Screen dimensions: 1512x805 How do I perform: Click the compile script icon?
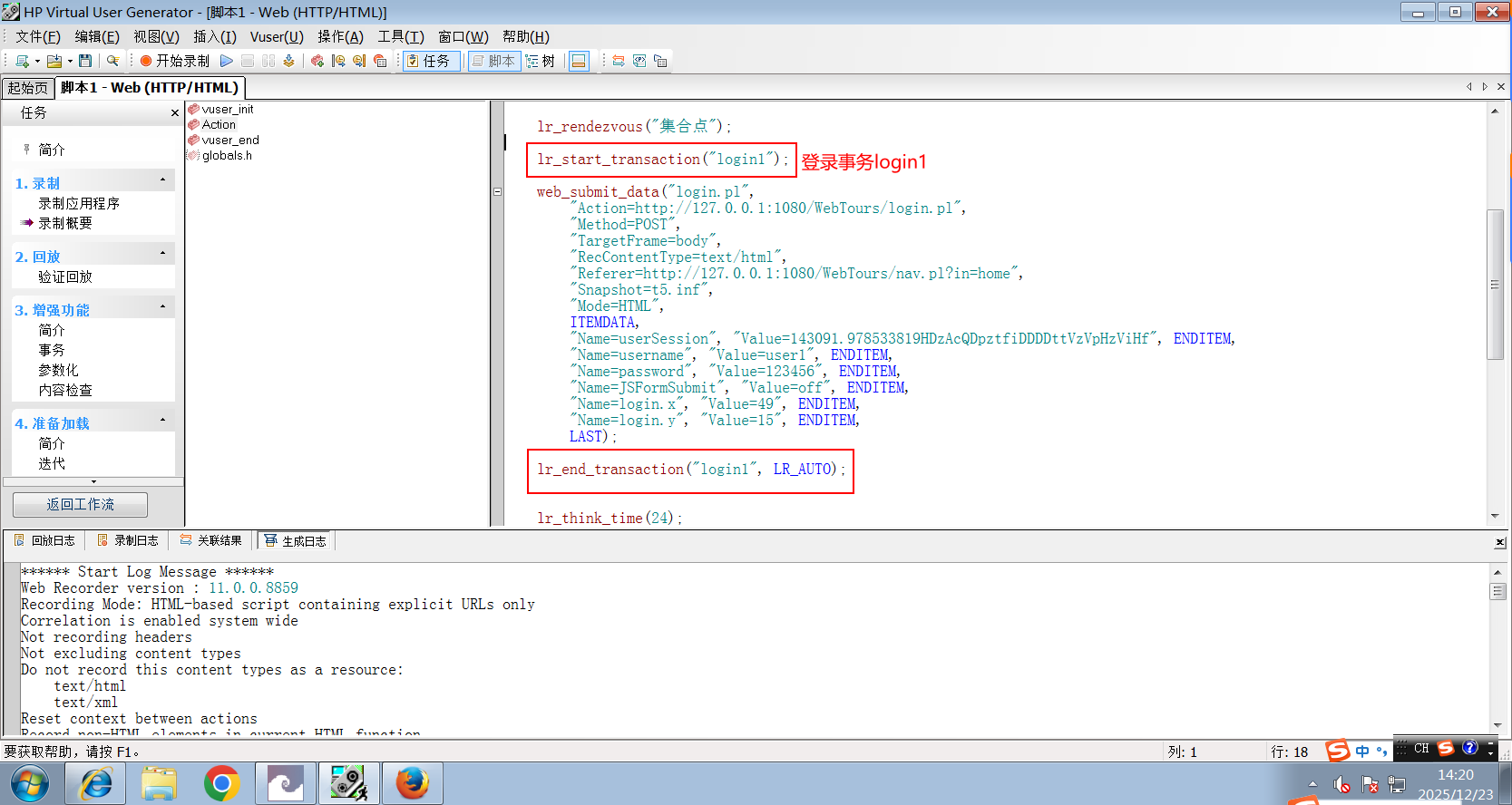point(288,61)
